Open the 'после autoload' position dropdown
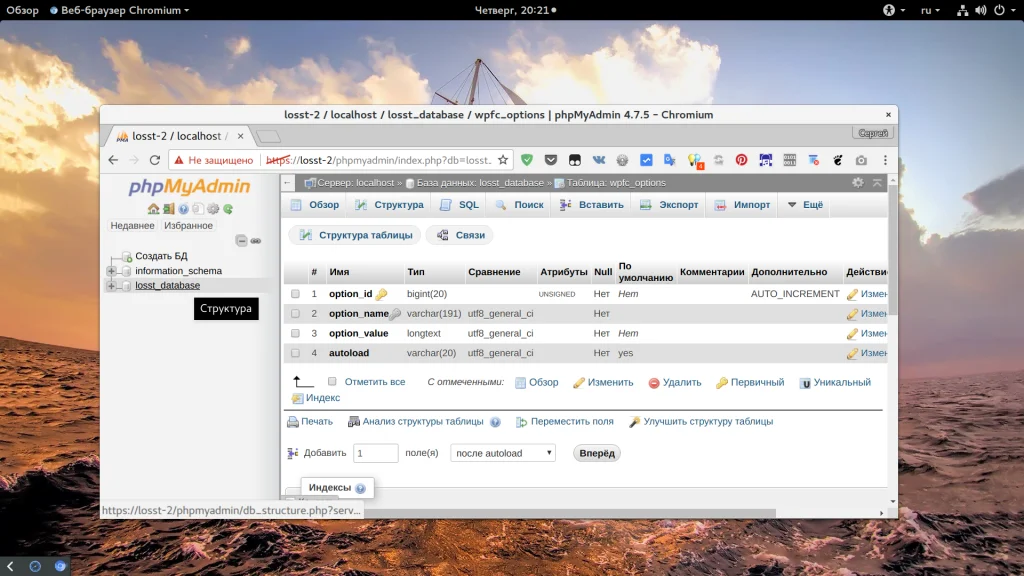Image resolution: width=1024 pixels, height=576 pixels. (x=503, y=453)
